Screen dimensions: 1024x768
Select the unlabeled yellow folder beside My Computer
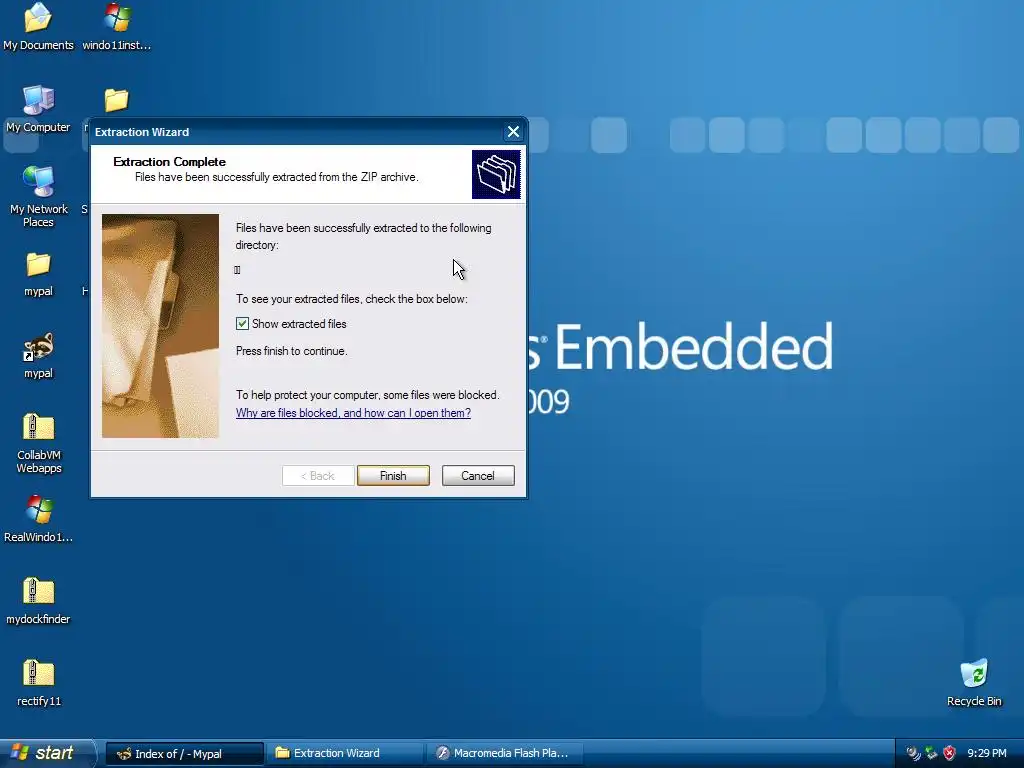click(x=116, y=100)
